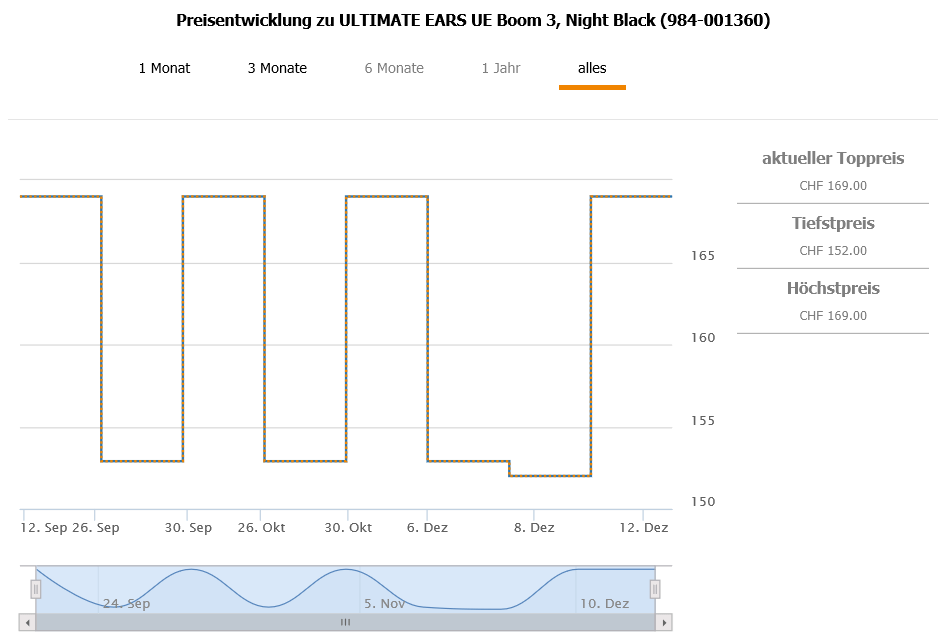
Task: Click the Tiefstpreis value CHF 152.00
Action: coord(833,251)
